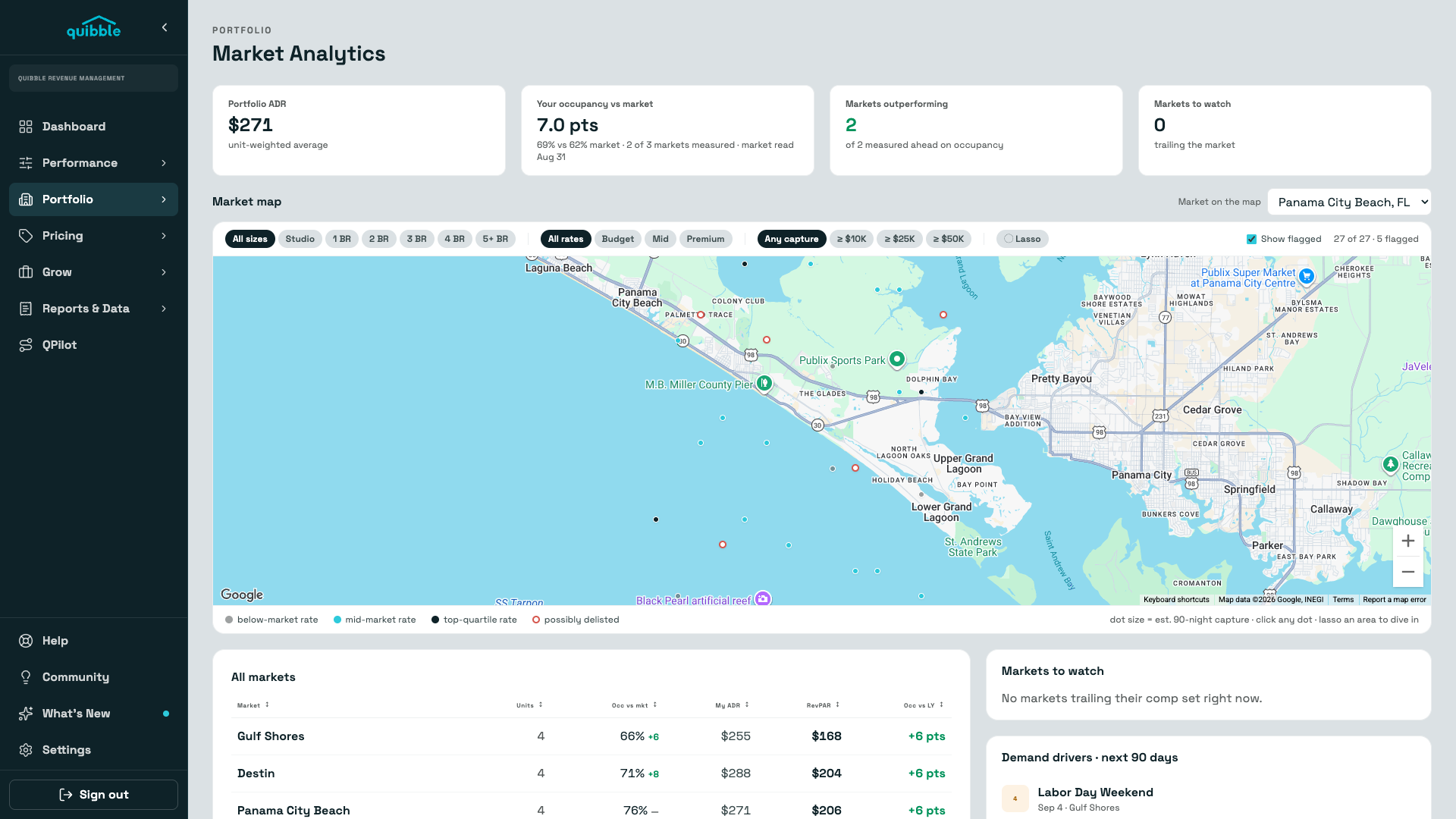The height and width of the screenshot is (819, 1456).
Task: Click the Labor Day Weekend demand driver
Action: [1209, 799]
